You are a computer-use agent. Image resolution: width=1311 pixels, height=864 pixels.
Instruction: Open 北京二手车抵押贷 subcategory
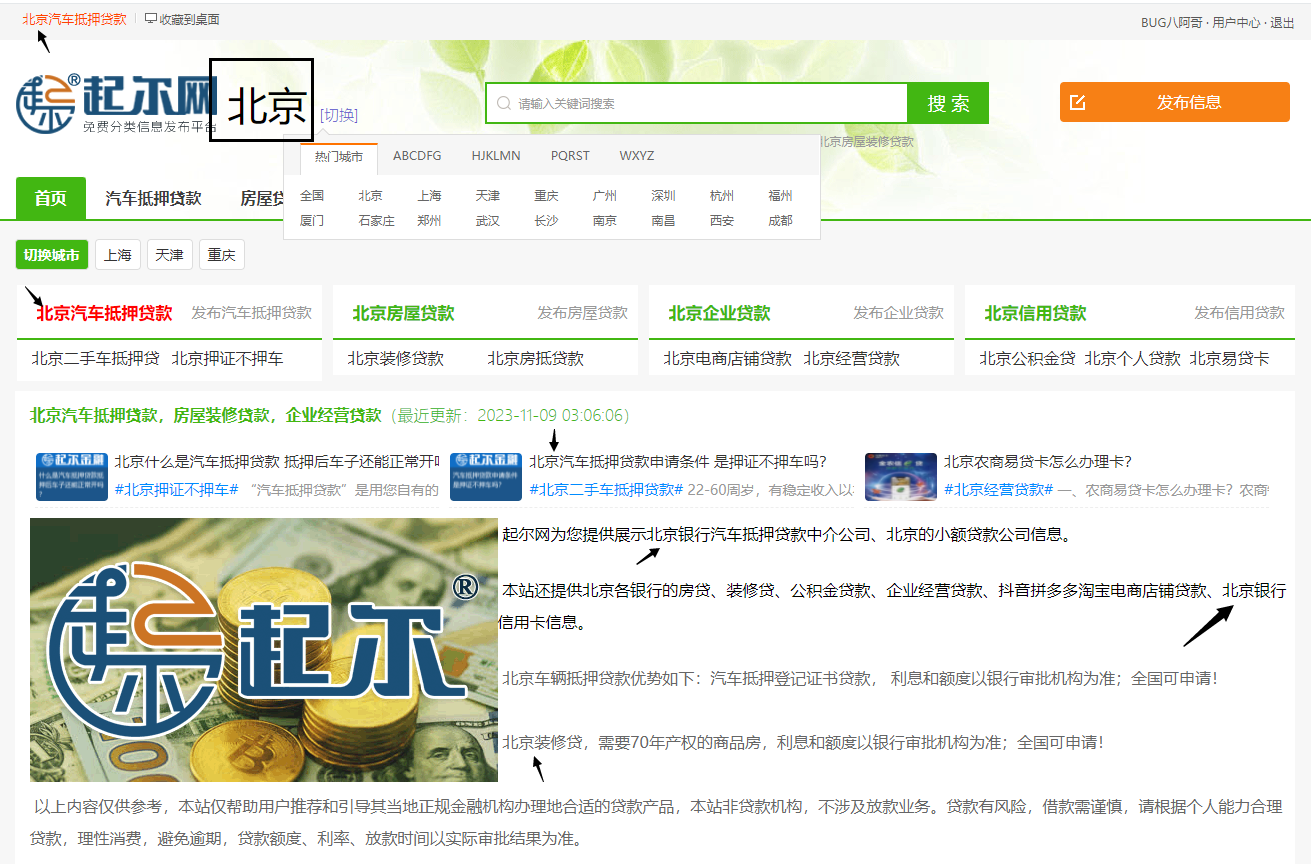click(95, 358)
